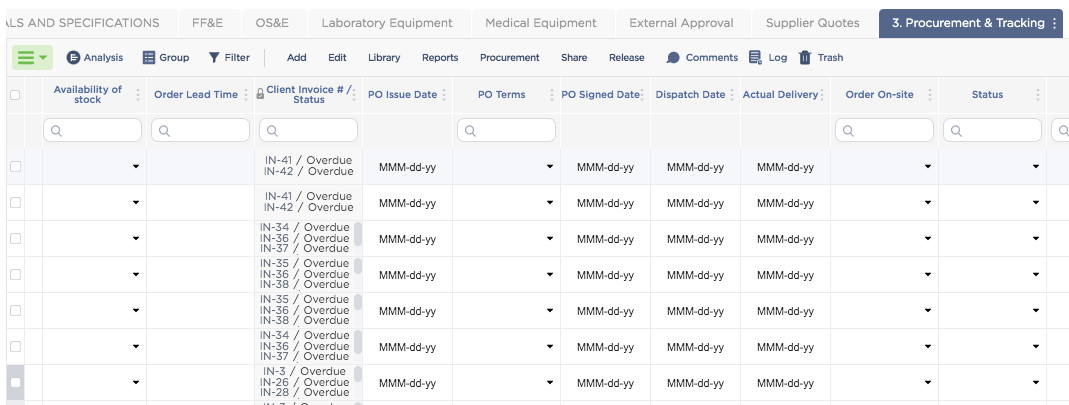The height and width of the screenshot is (405, 1069).
Task: Open the Log icon
Action: (x=755, y=58)
